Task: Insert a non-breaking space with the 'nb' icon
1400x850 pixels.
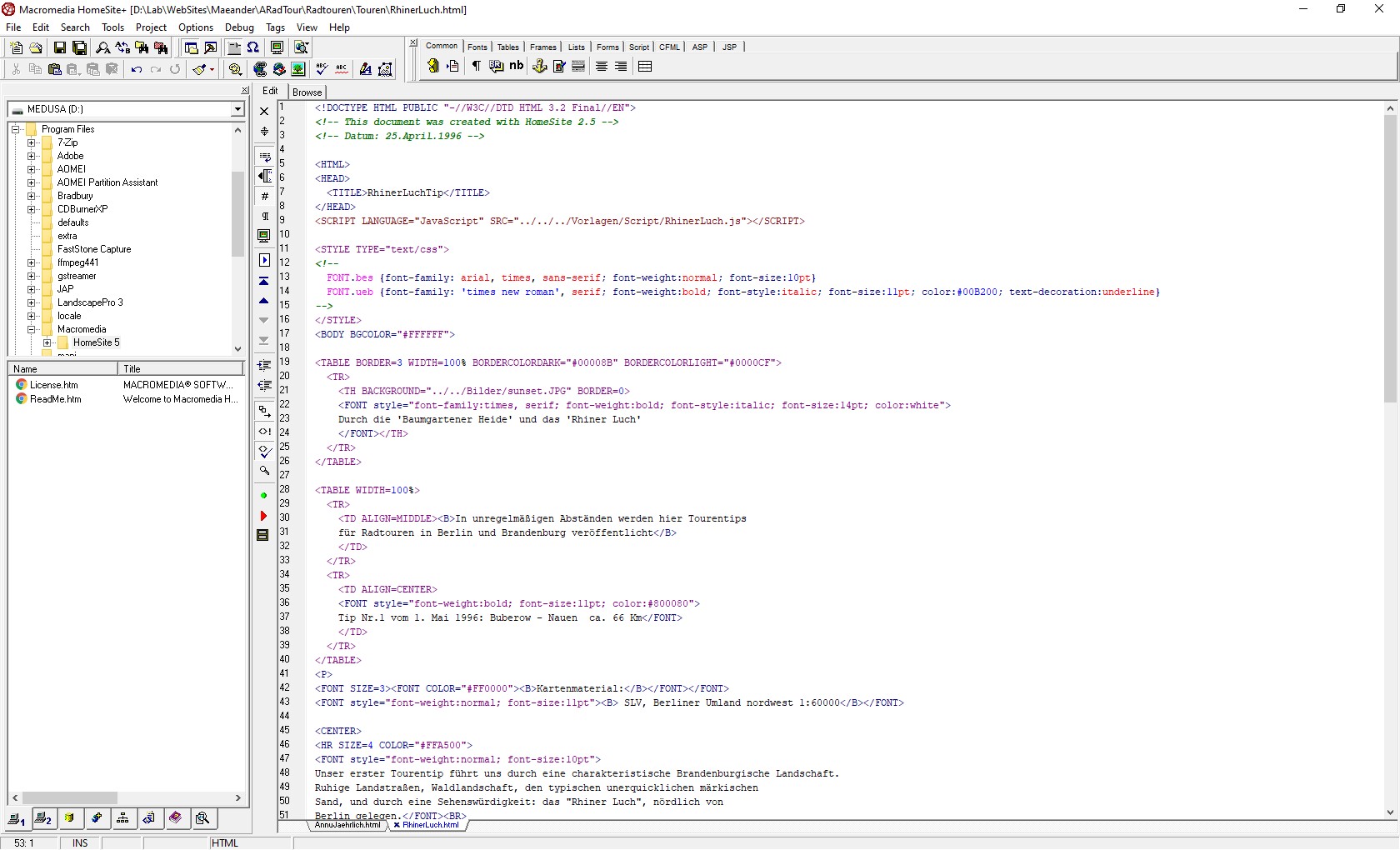Action: click(x=517, y=67)
